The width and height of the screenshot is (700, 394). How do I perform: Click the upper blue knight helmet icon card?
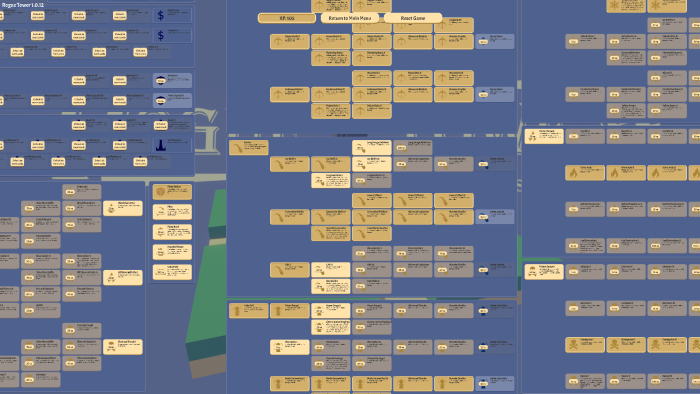coord(172,80)
